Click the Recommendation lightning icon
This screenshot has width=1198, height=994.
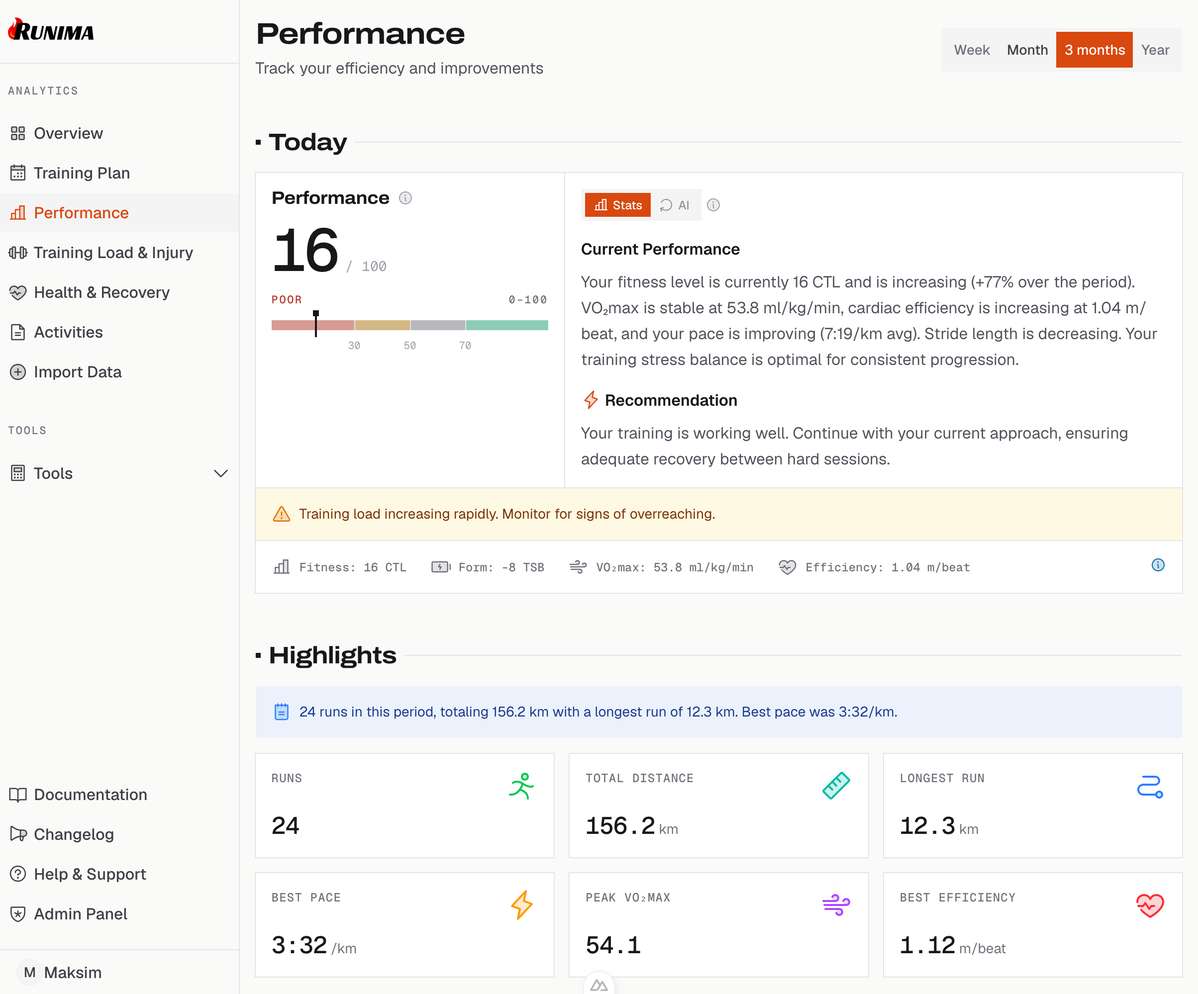pyautogui.click(x=591, y=400)
